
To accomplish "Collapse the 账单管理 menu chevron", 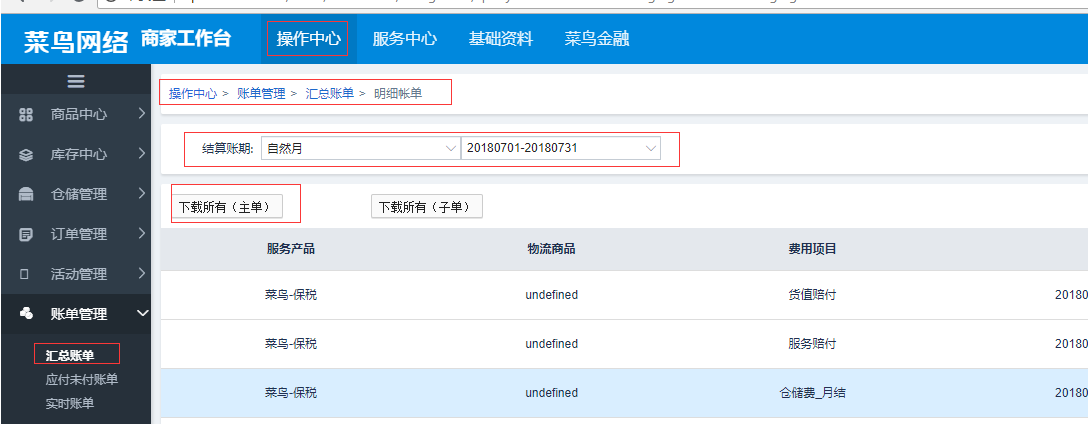I will point(142,314).
